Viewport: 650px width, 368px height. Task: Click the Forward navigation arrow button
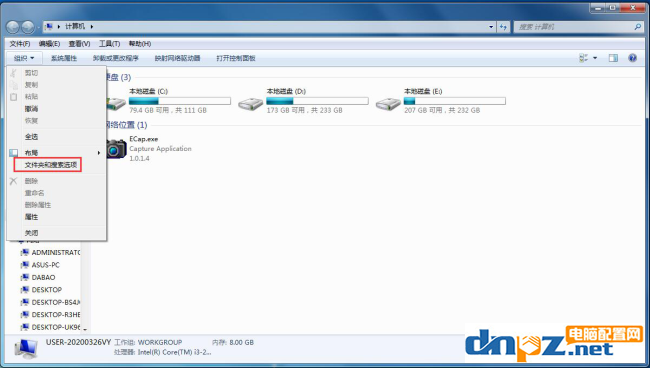(28, 27)
